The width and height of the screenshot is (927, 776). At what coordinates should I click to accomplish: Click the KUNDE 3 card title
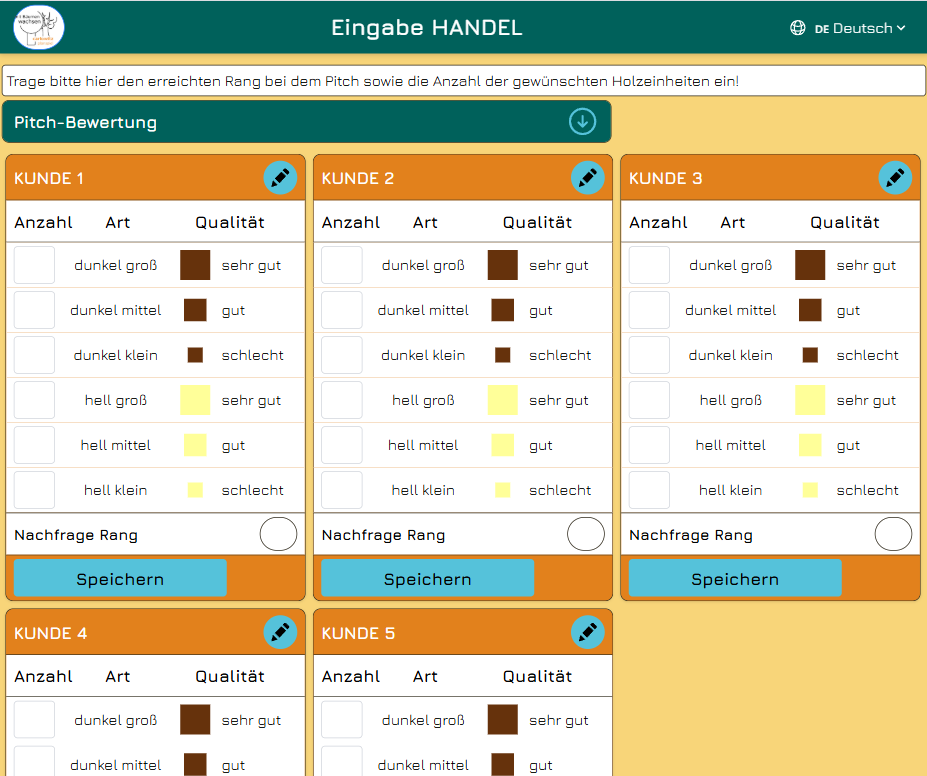point(666,178)
